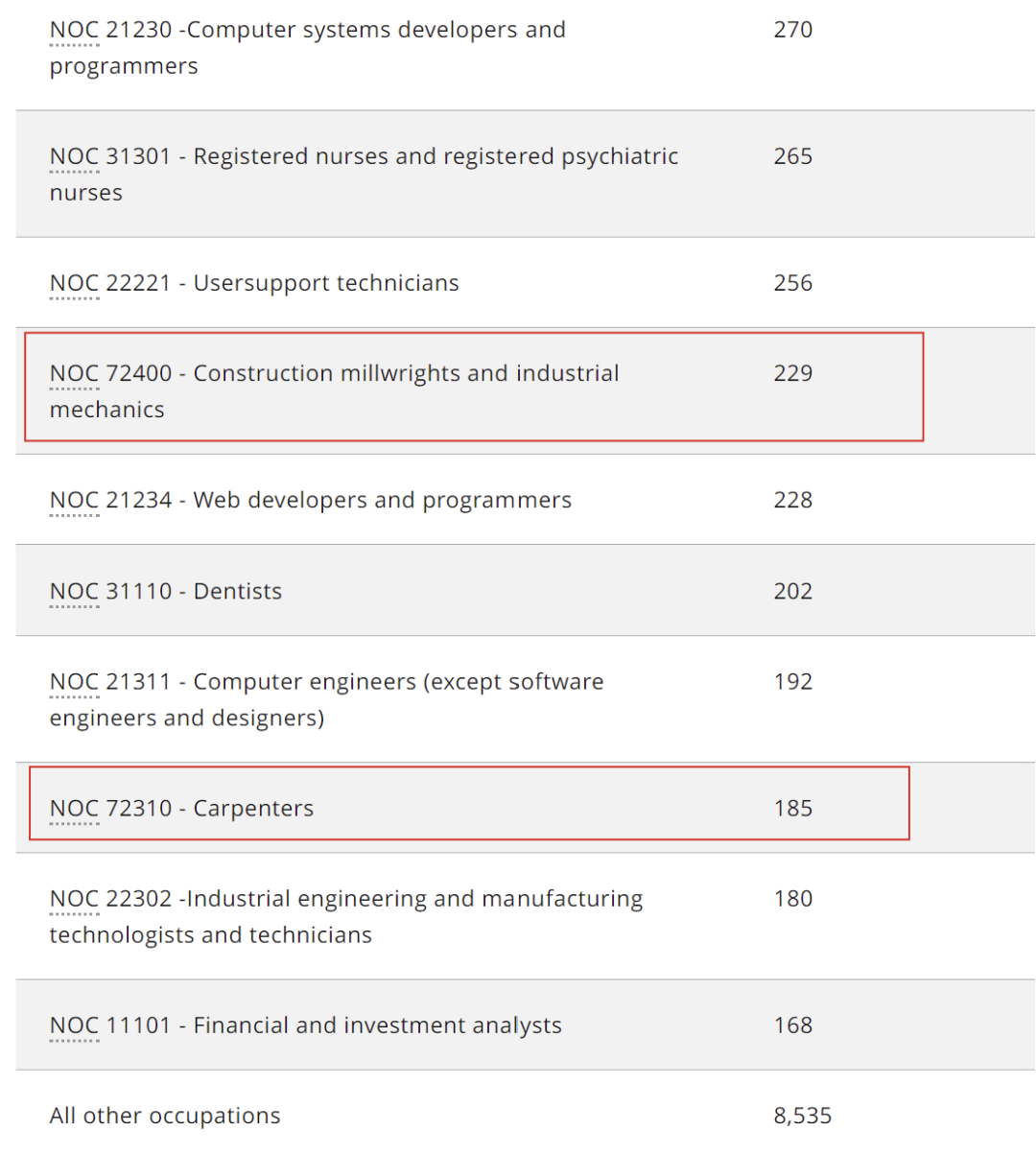Click 'All other occupations' row label

[x=165, y=1116]
